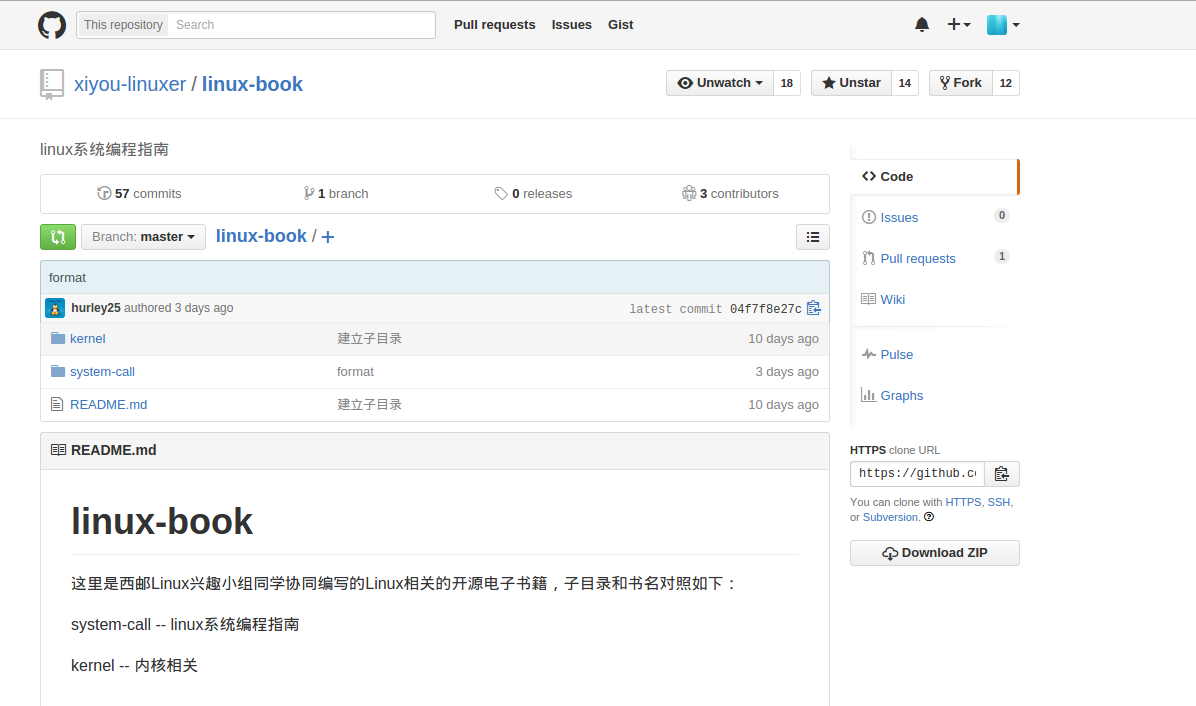The image size is (1196, 706).
Task: Toggle the file list view icon
Action: [812, 237]
